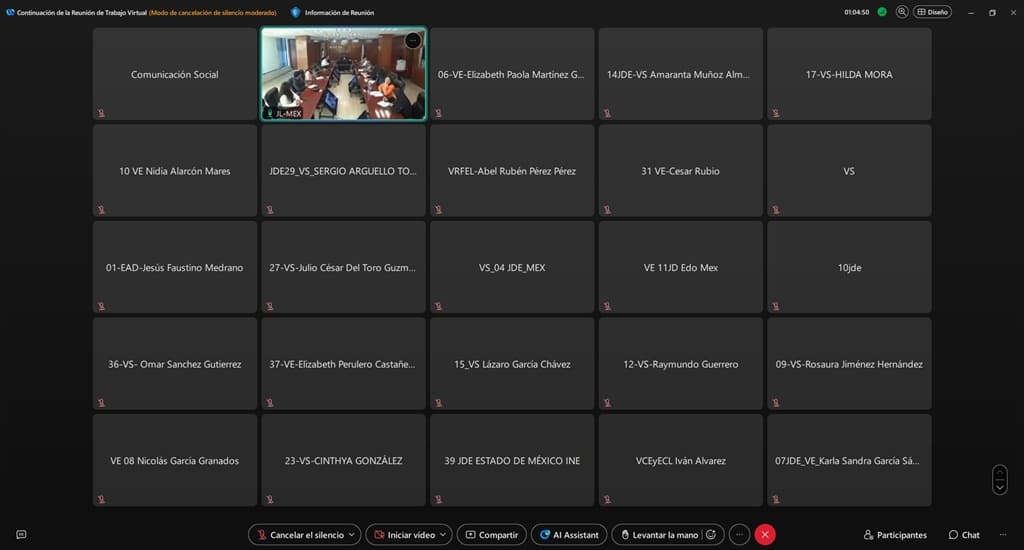Open more options on JL-MEX video tile
The image size is (1024, 550).
[413, 40]
